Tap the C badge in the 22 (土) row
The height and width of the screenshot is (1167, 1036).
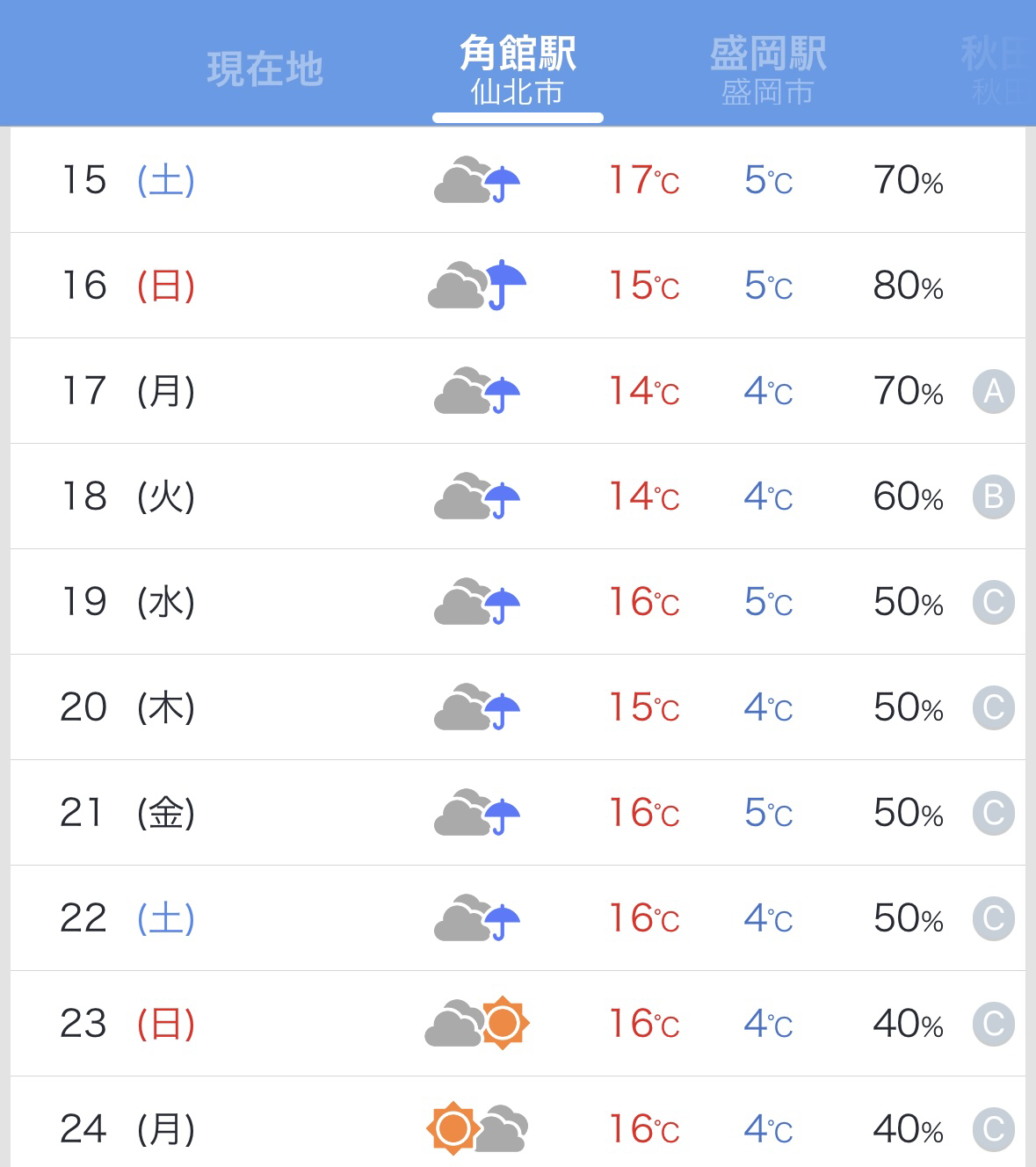coord(994,918)
